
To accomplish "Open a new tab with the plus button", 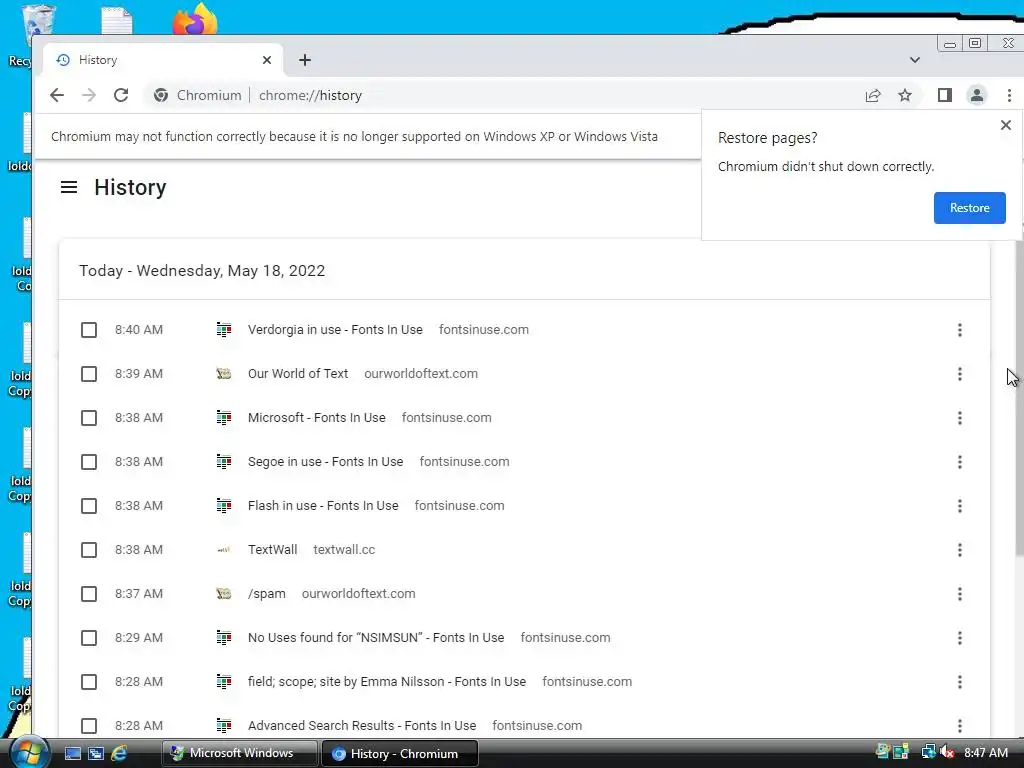I will (x=305, y=60).
